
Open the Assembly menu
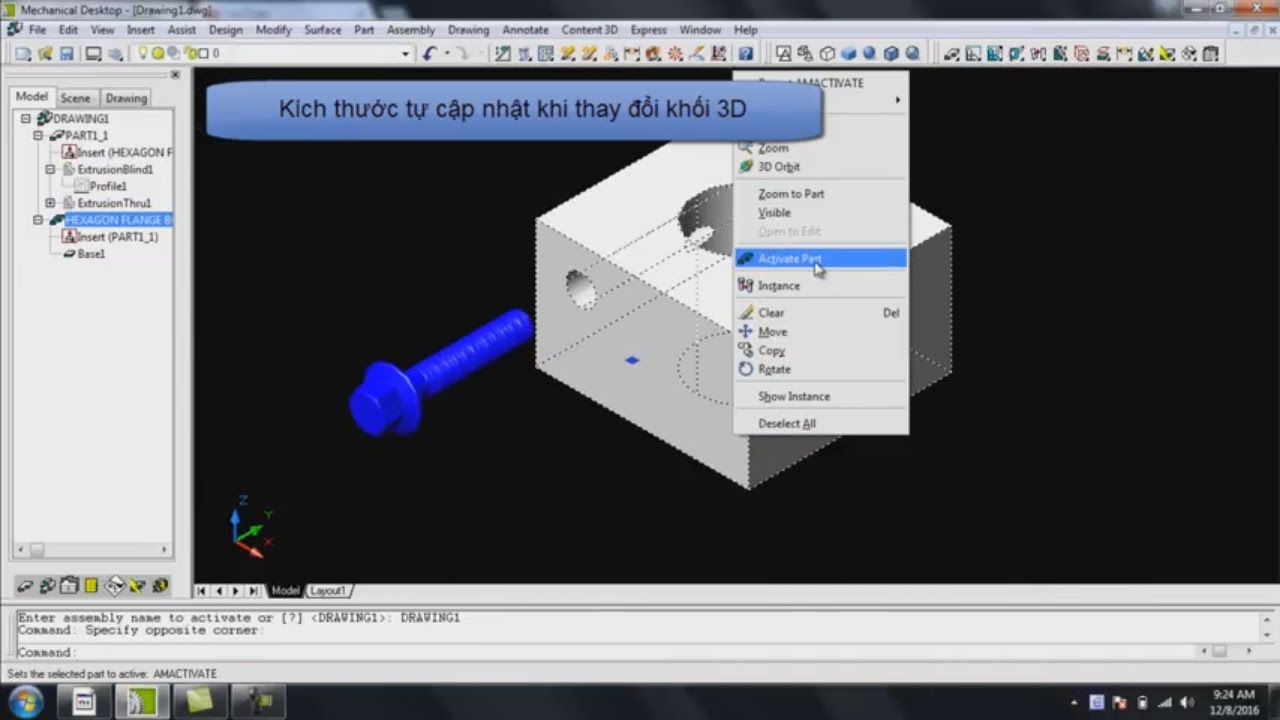click(x=410, y=30)
